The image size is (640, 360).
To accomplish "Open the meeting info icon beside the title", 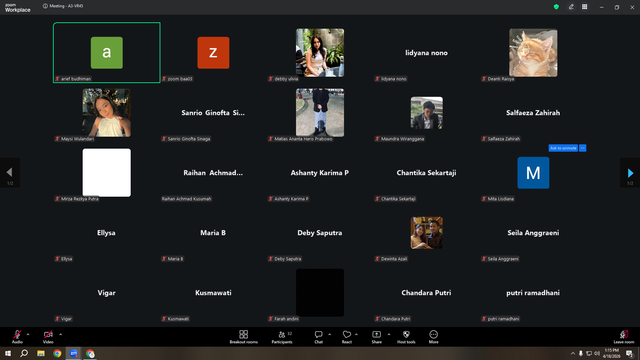I will (x=45, y=6).
